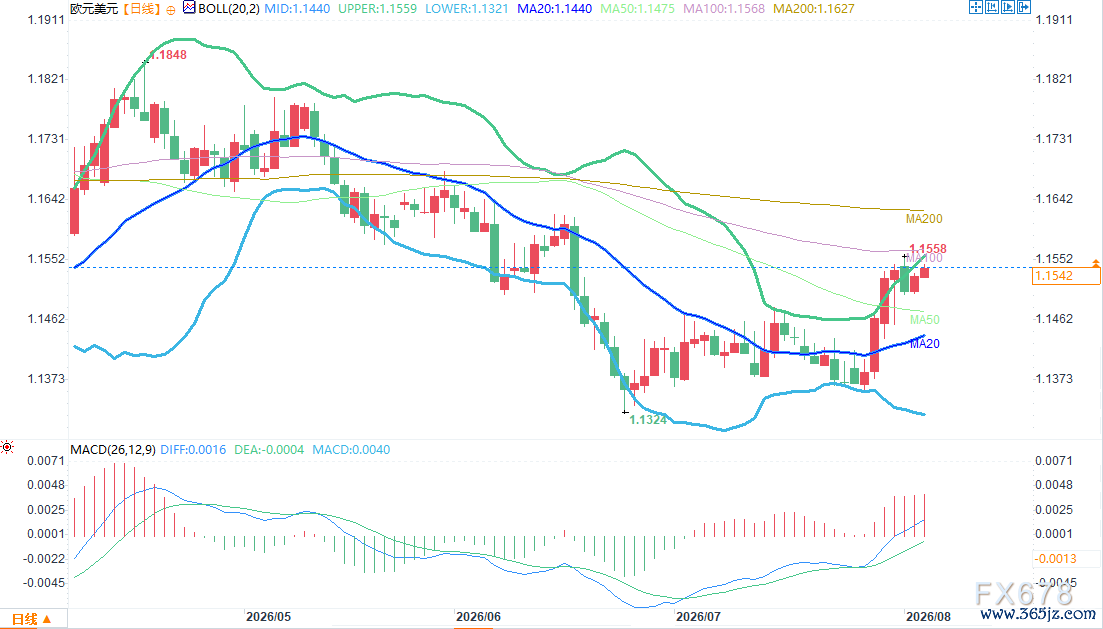Click the 1.1848 high price marker
Image resolution: width=1103 pixels, height=629 pixels.
pyautogui.click(x=168, y=55)
